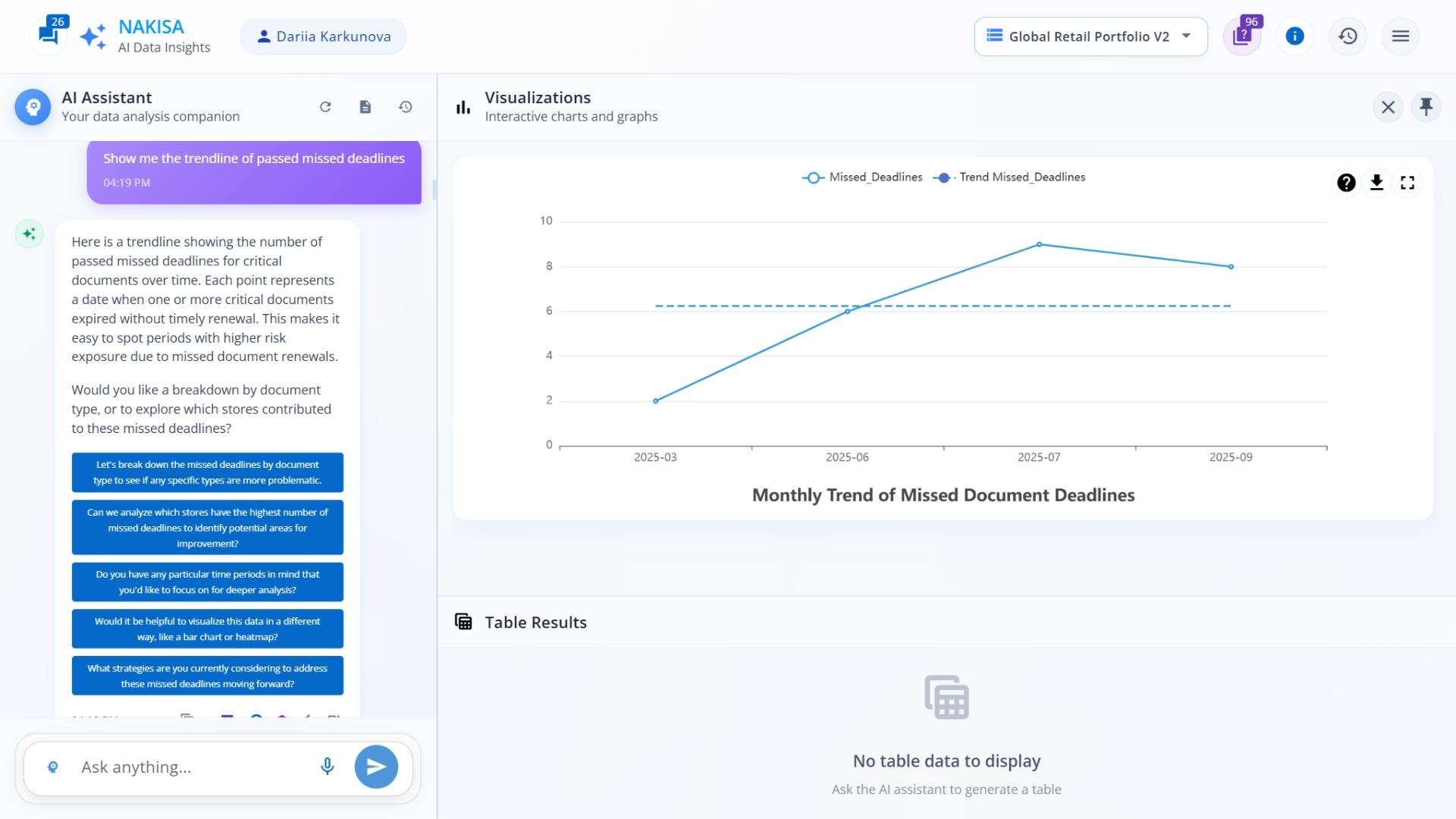This screenshot has width=1456, height=819.
Task: Open the hamburger menu in the header
Action: click(1400, 36)
